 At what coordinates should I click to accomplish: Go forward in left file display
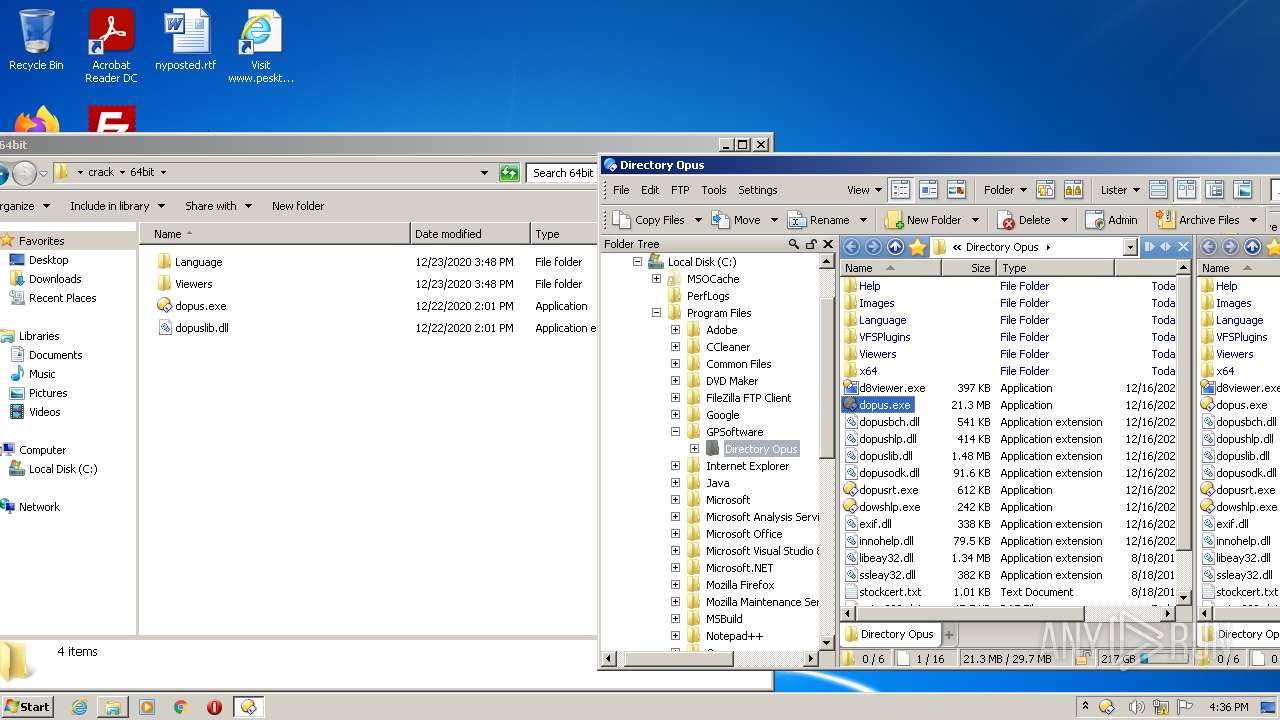[x=874, y=247]
